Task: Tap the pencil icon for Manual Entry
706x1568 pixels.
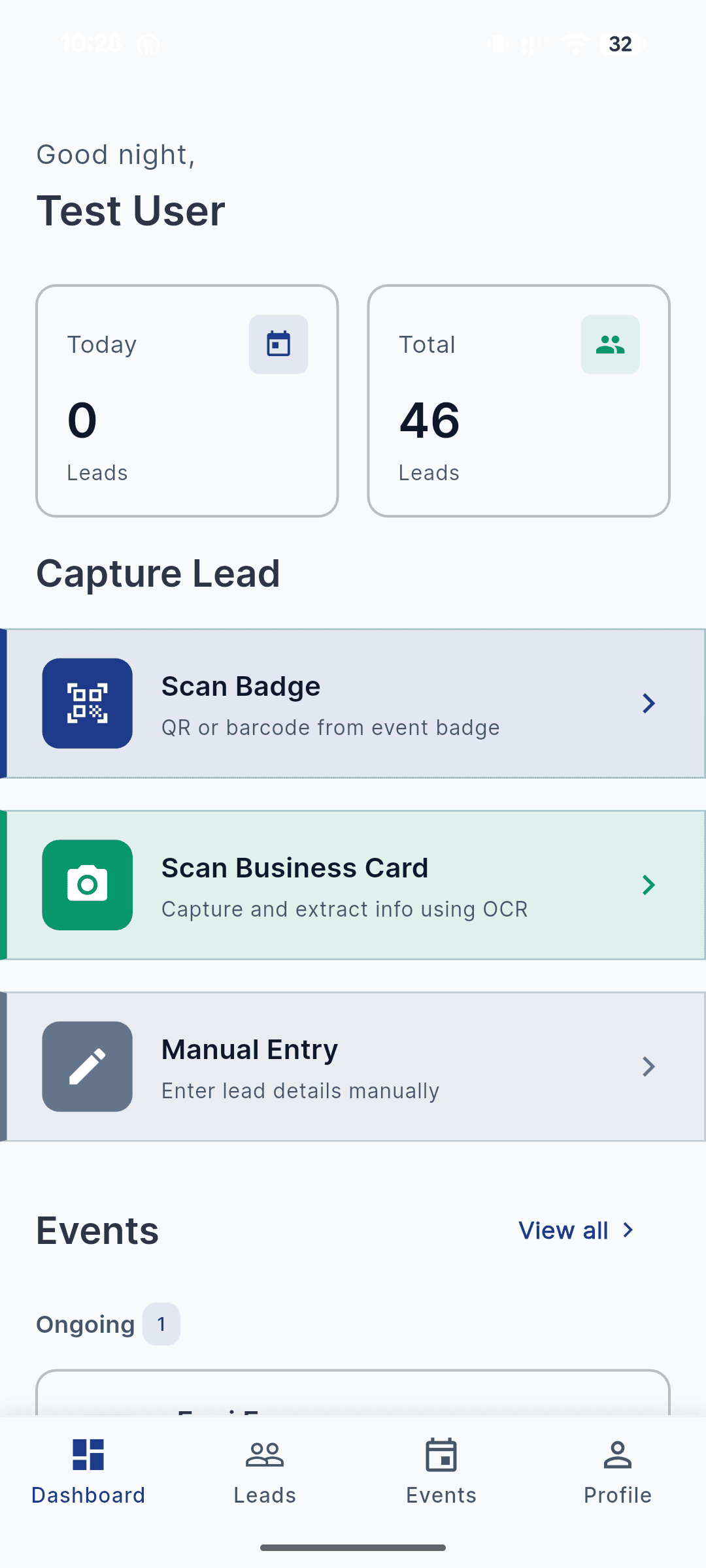Action: (87, 1065)
